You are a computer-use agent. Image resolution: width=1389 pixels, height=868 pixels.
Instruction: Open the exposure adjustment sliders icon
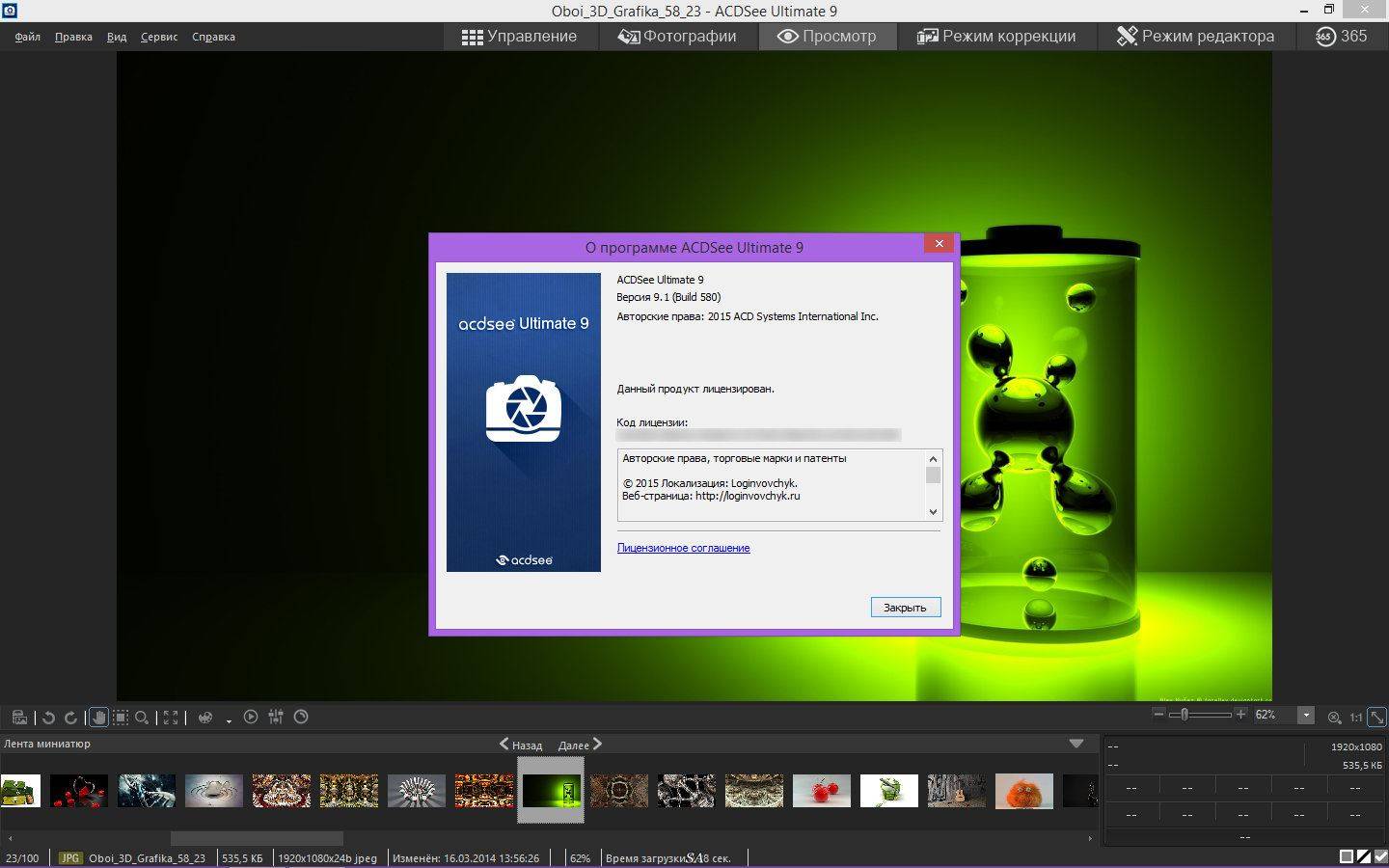[x=276, y=717]
